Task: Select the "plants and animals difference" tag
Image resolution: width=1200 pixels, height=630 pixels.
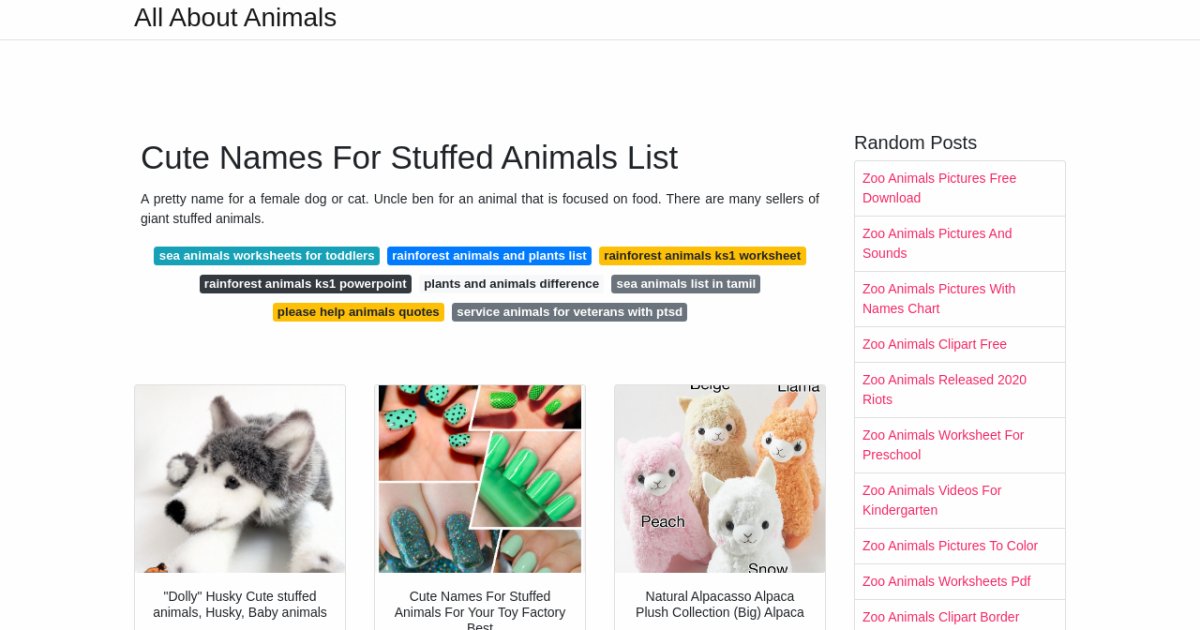Action: pyautogui.click(x=511, y=283)
